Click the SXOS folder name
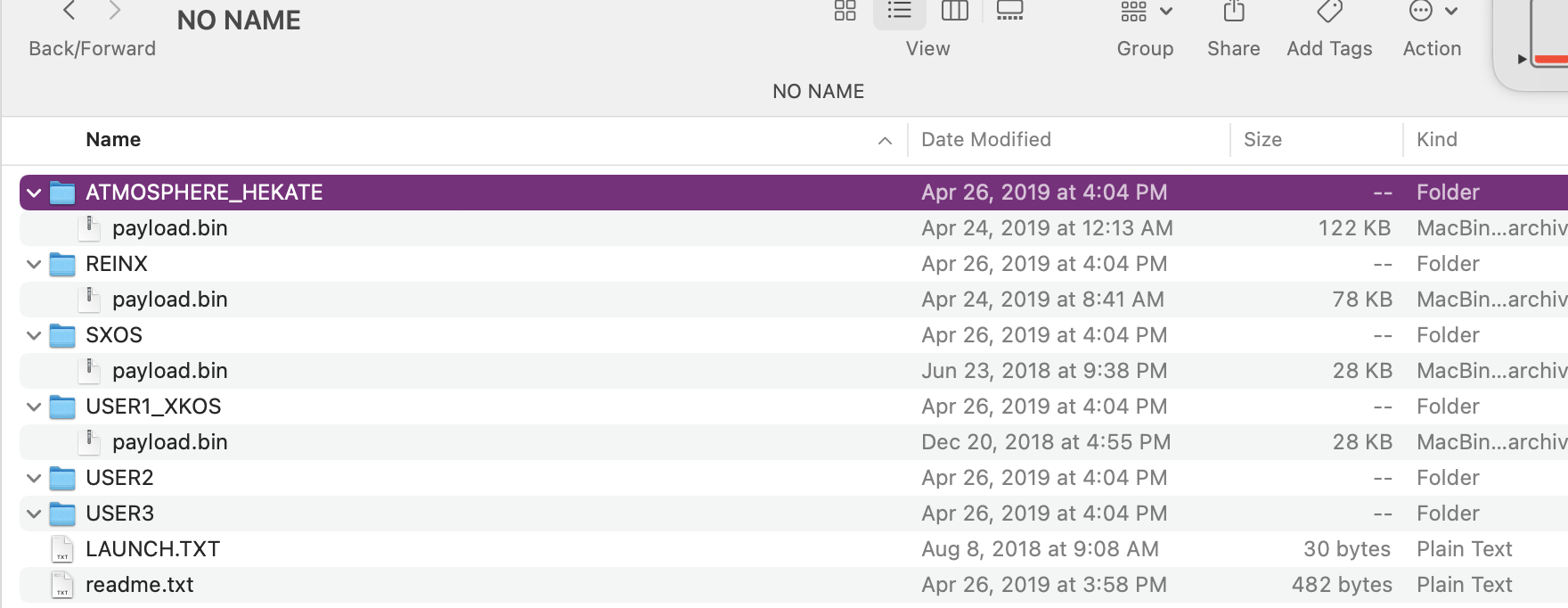The height and width of the screenshot is (608, 1568). pos(114,335)
